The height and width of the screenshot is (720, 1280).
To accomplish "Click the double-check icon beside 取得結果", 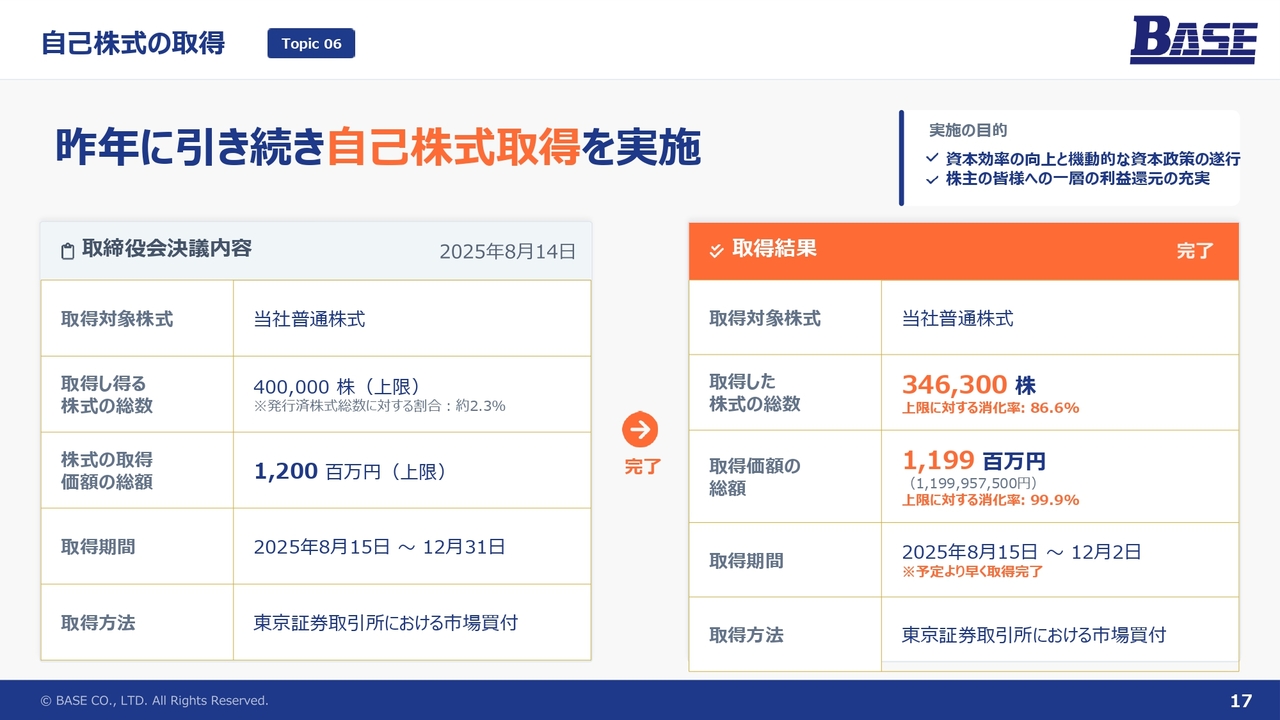I will coord(716,251).
